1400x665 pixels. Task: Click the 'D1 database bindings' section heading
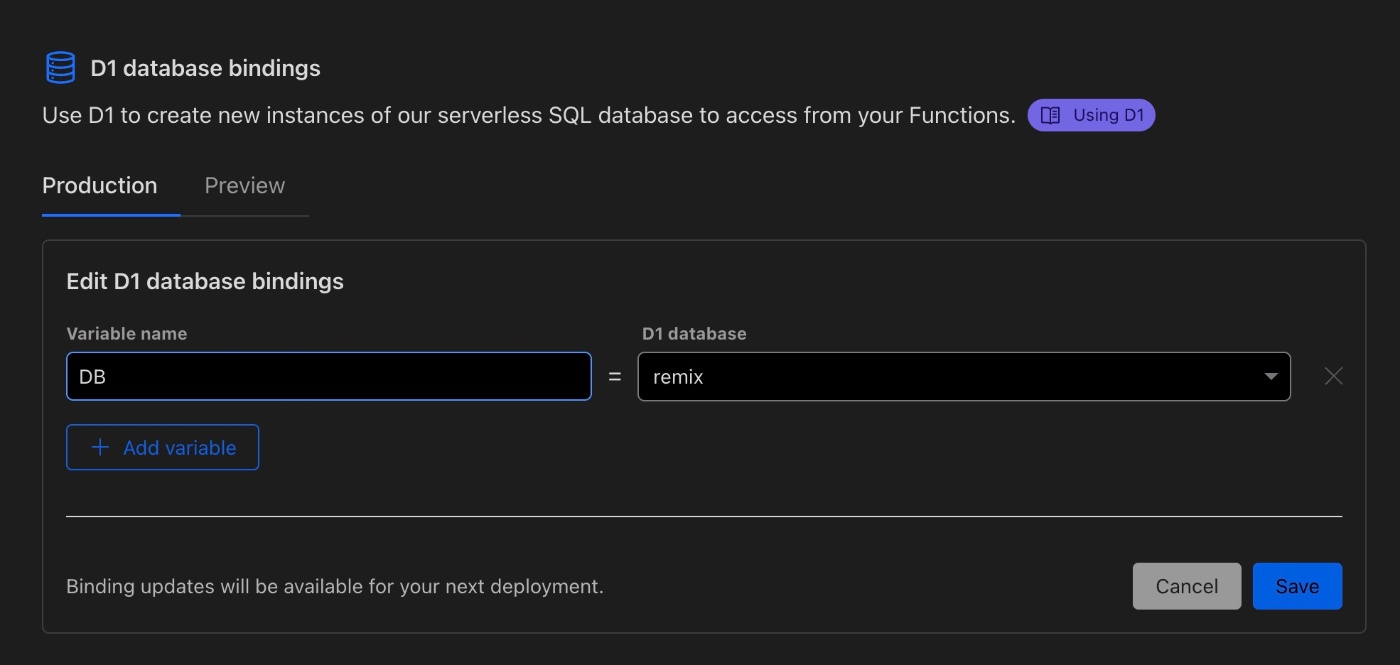point(205,69)
